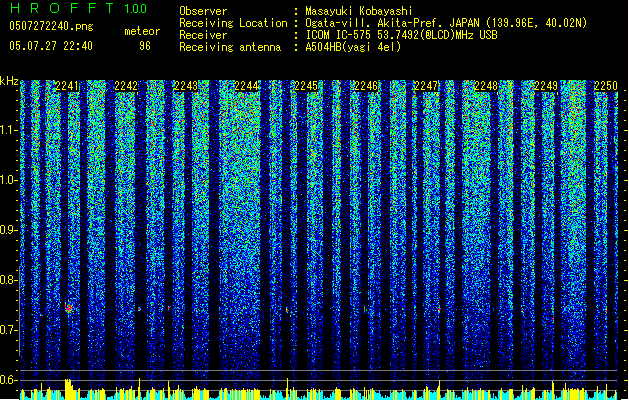This screenshot has width=629, height=400.
Task: Click the 0.9 kHz axis label
Action: (9, 230)
